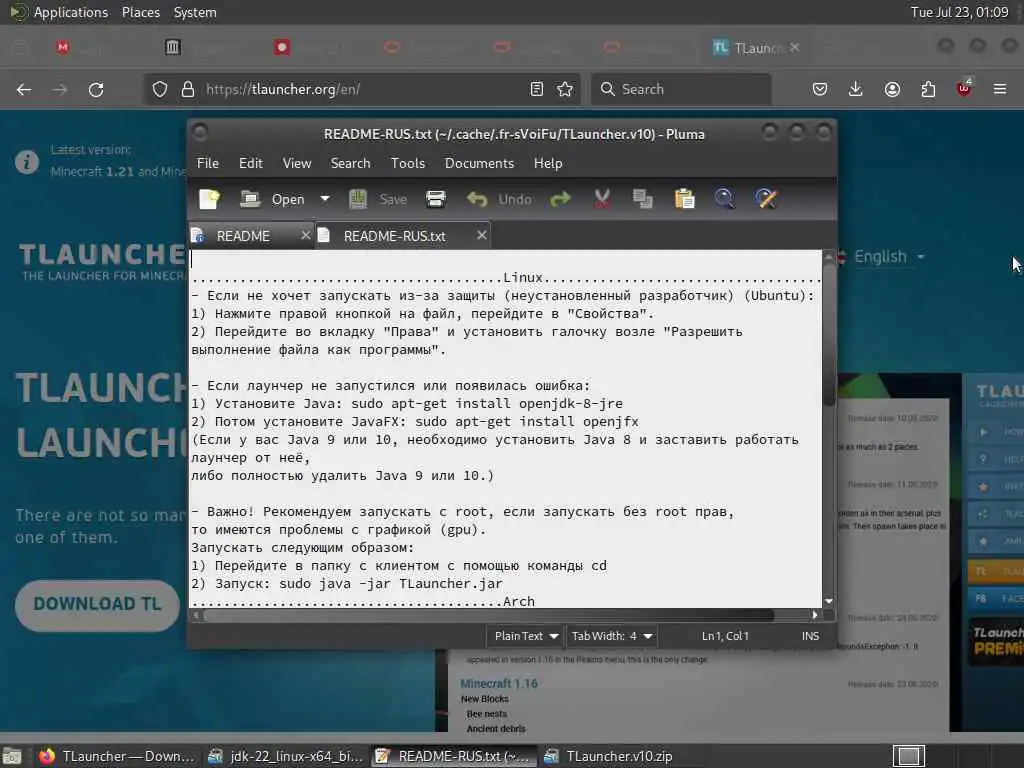
Task: Open the Search menu in Pluma
Action: coord(350,163)
